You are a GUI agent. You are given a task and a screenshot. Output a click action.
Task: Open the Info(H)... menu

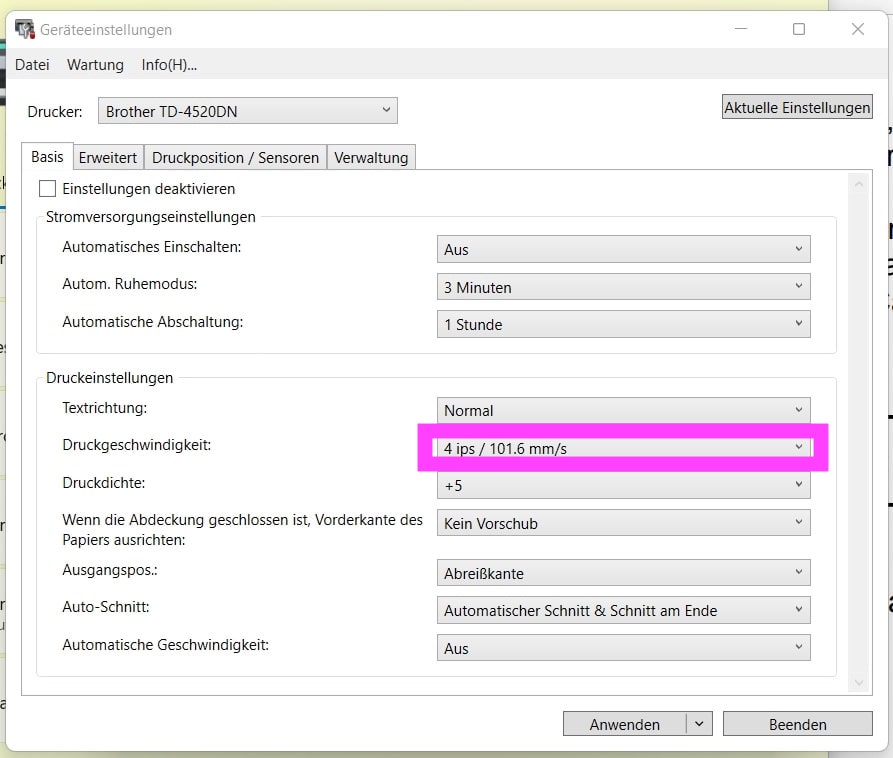(x=169, y=65)
